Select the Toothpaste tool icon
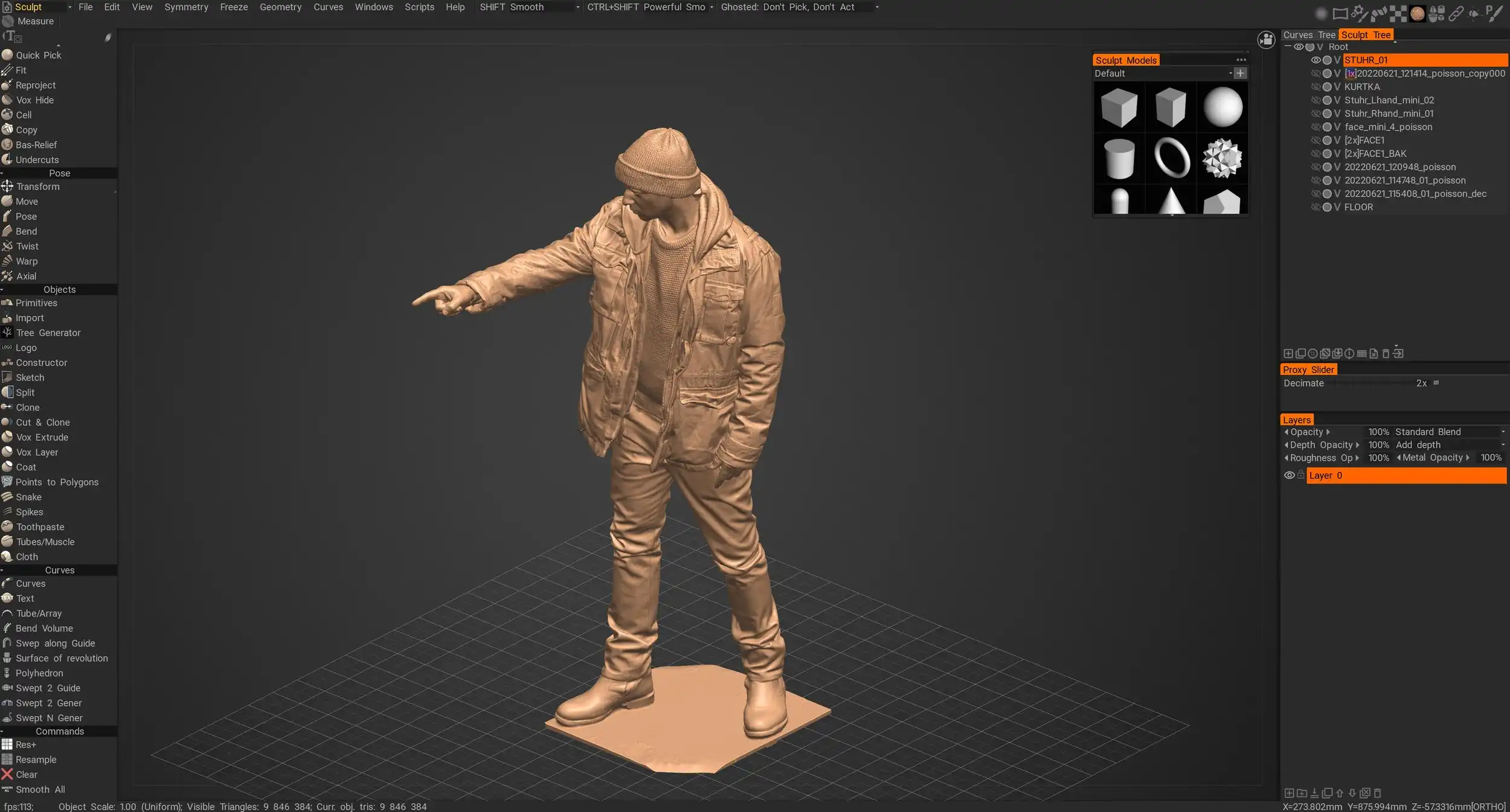This screenshot has width=1510, height=812. tap(7, 526)
